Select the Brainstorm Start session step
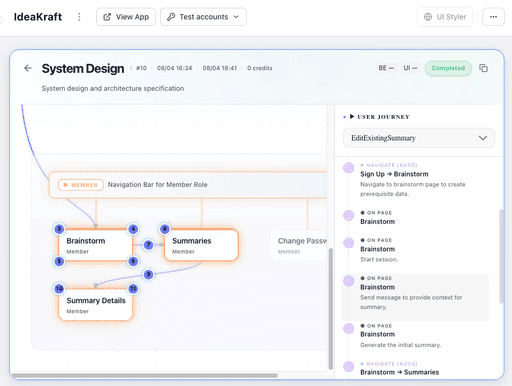The width and height of the screenshot is (512, 386). (415, 250)
